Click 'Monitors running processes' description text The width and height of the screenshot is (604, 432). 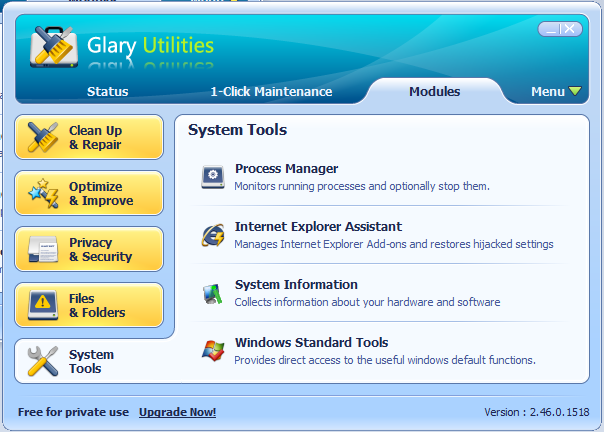point(362,186)
